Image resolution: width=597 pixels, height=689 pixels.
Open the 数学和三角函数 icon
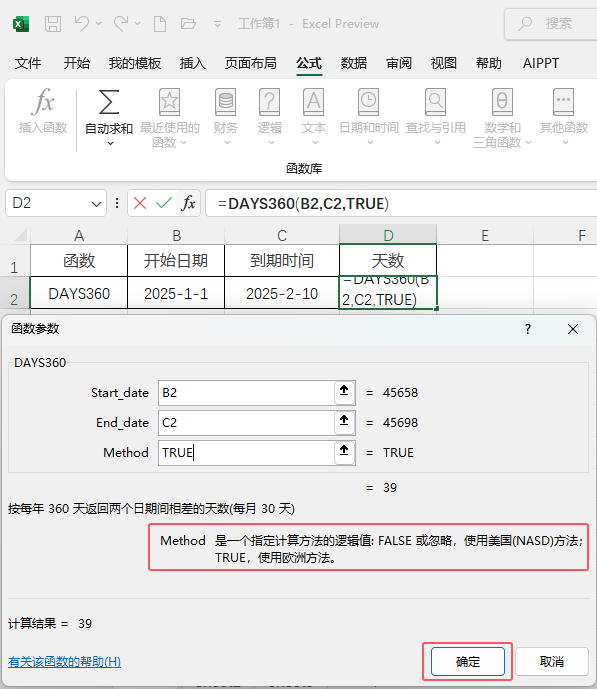(502, 102)
